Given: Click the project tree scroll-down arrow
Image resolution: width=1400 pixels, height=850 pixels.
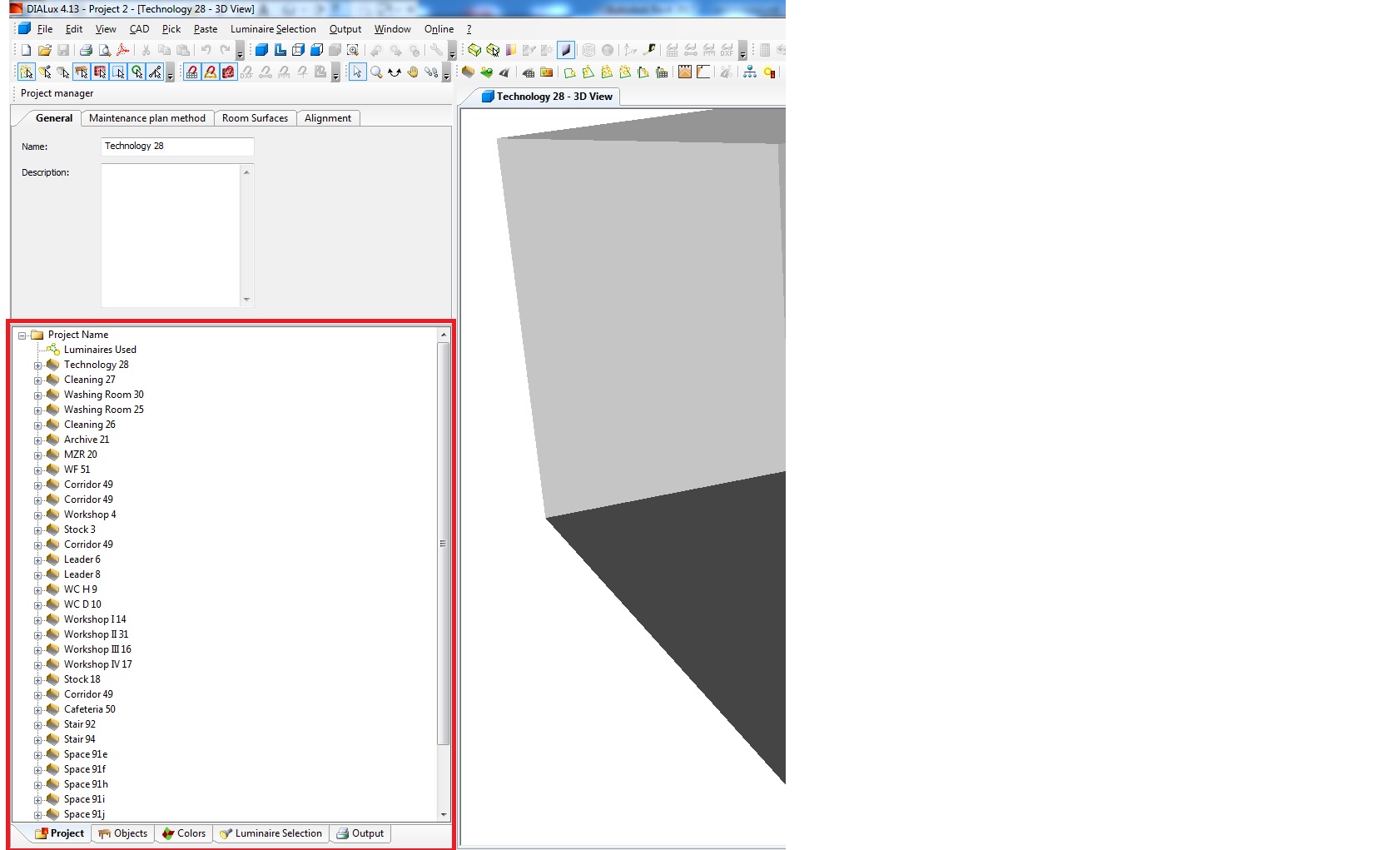Looking at the screenshot, I should tap(444, 814).
